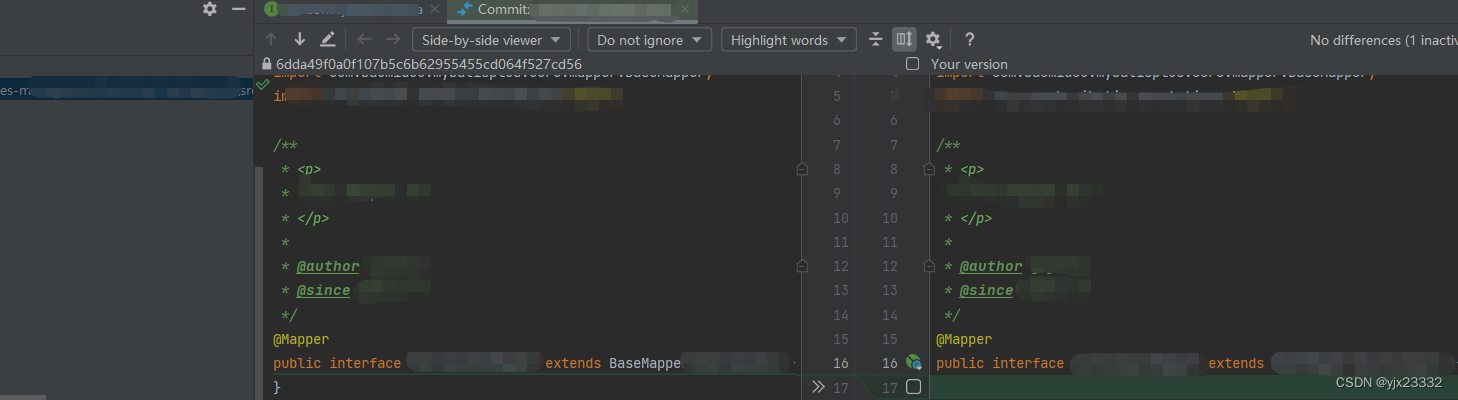Tick the Your version checkbox
The image size is (1458, 400).
pyautogui.click(x=912, y=64)
